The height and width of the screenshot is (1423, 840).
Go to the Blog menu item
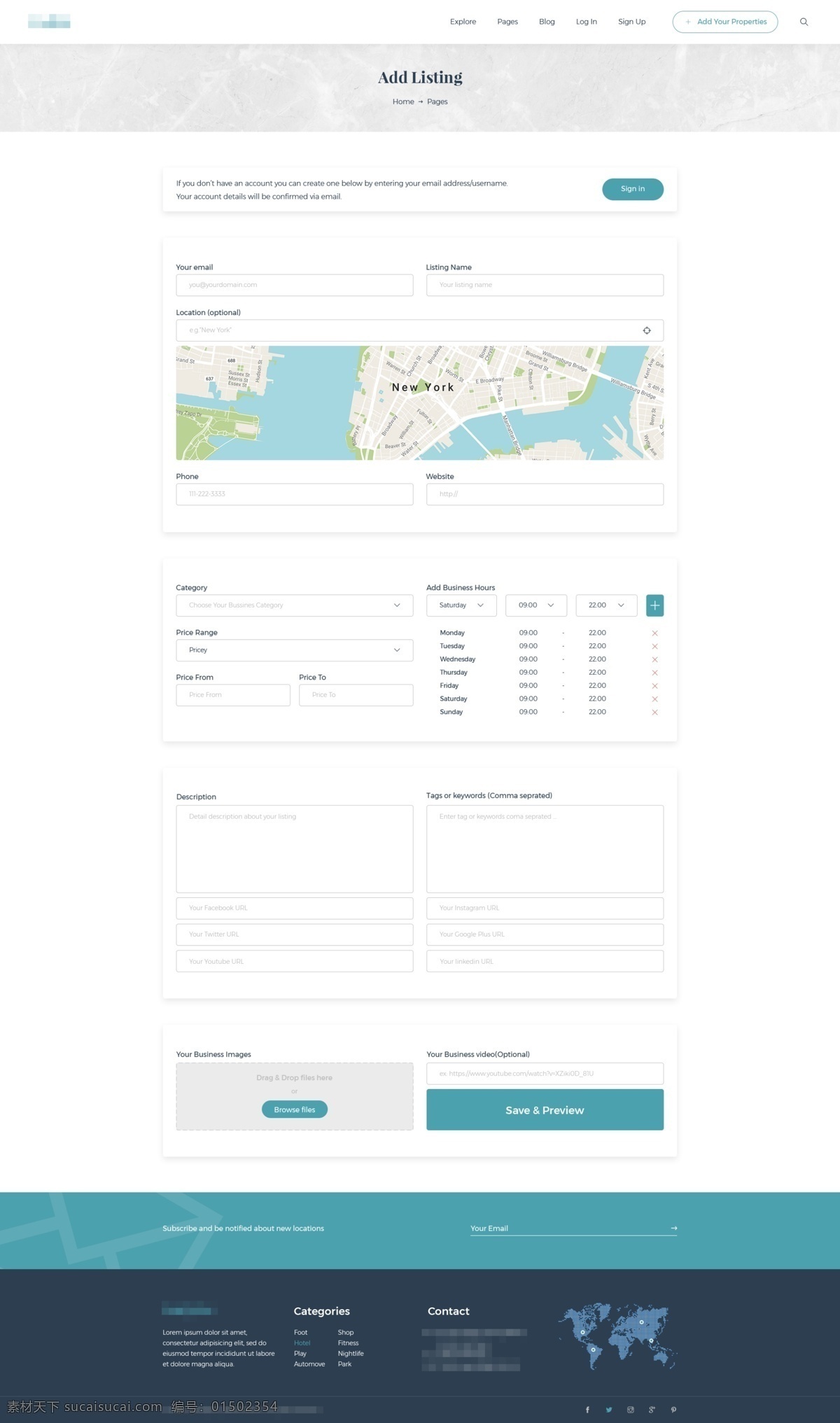pos(547,22)
